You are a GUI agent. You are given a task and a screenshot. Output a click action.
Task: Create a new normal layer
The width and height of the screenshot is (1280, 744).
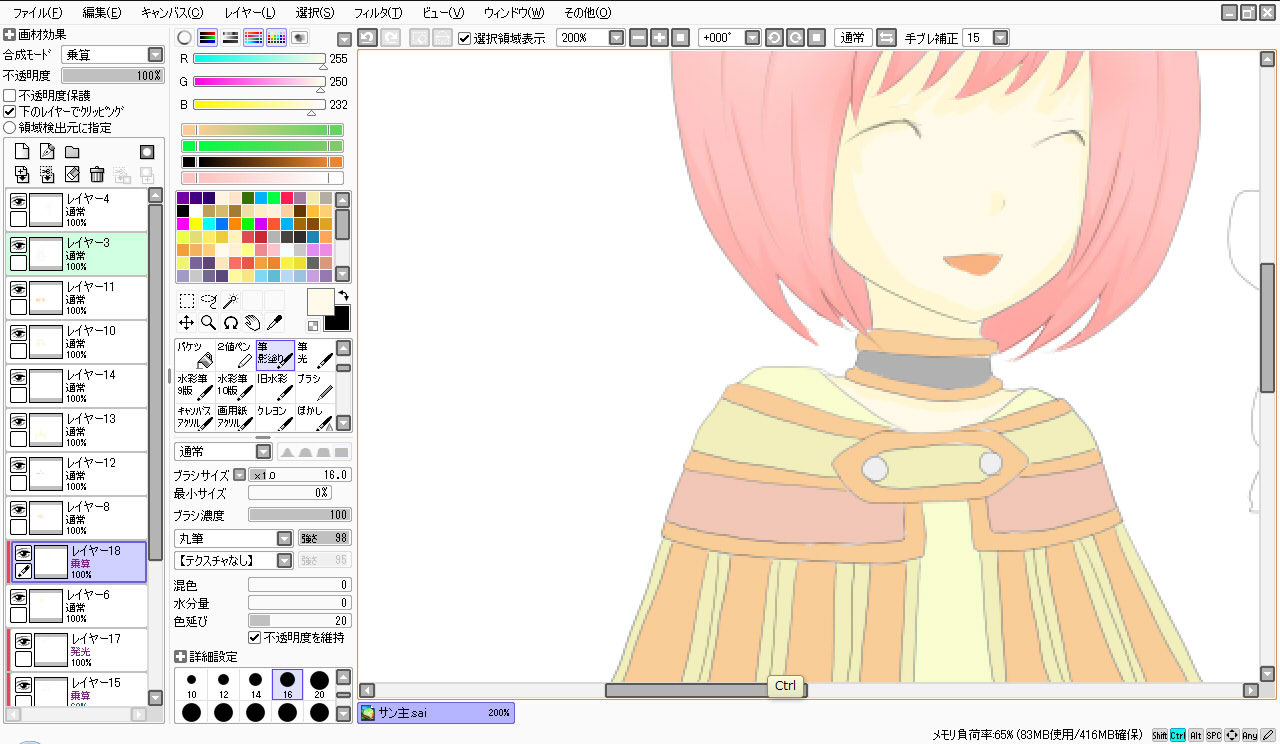pyautogui.click(x=21, y=152)
